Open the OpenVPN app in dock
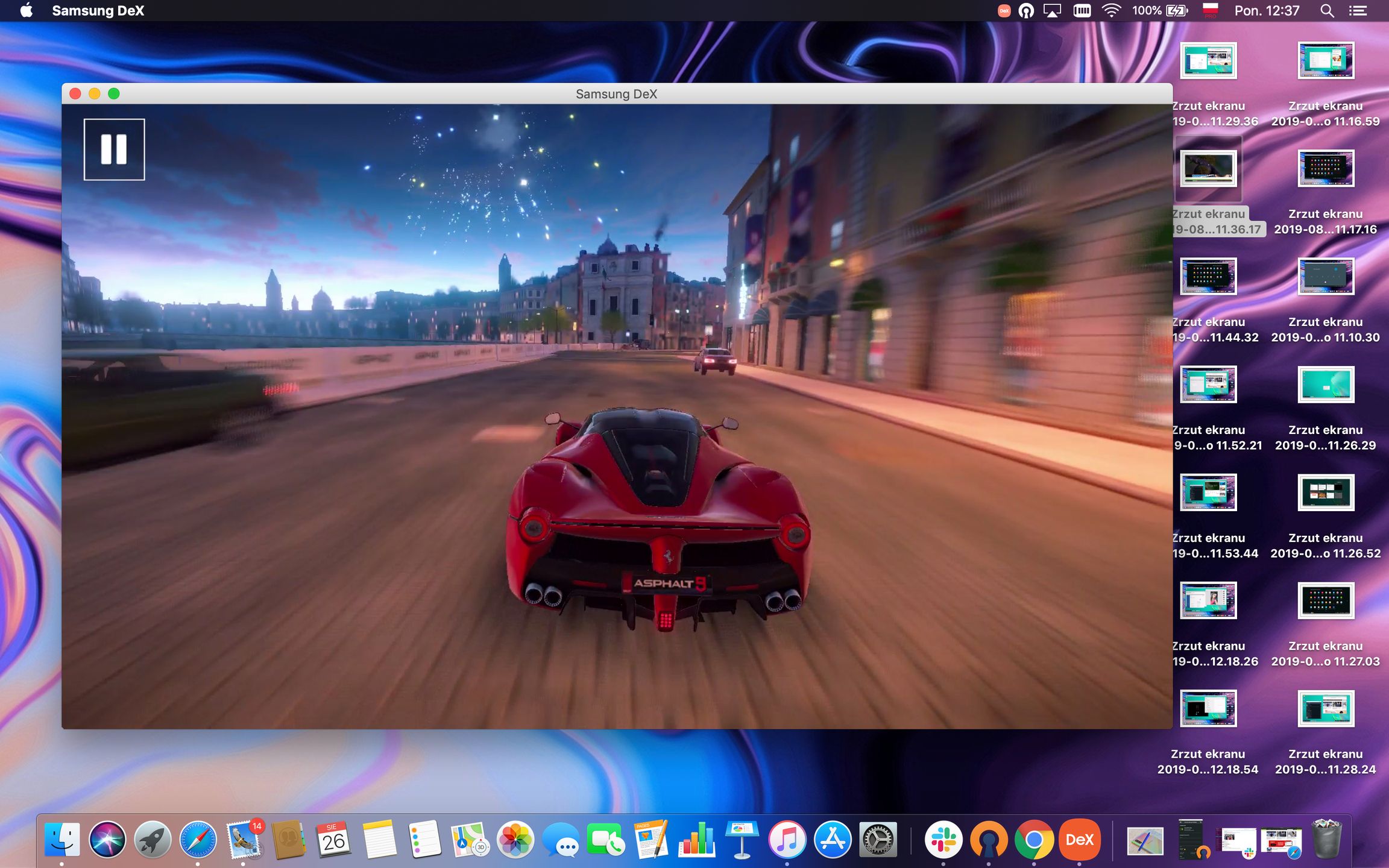The height and width of the screenshot is (868, 1389). 989,840
